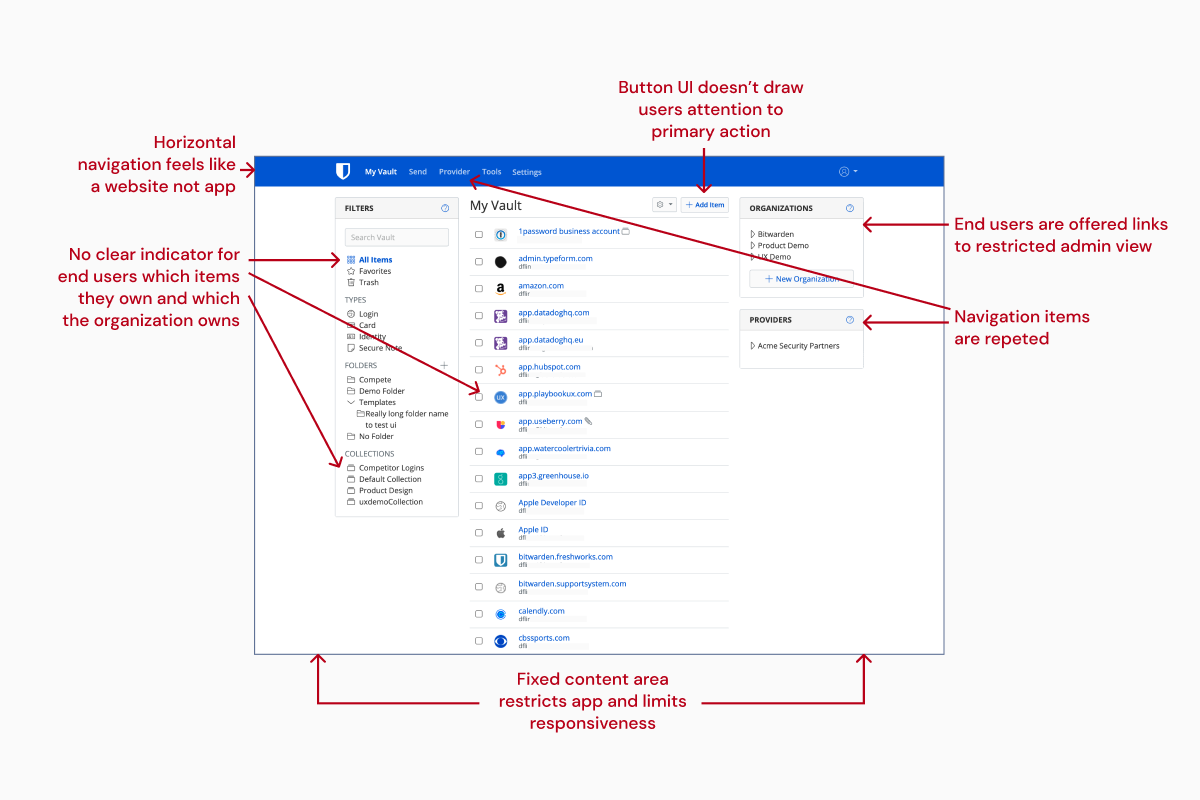Click the plus icon to add a folder
1200x800 pixels.
point(444,365)
